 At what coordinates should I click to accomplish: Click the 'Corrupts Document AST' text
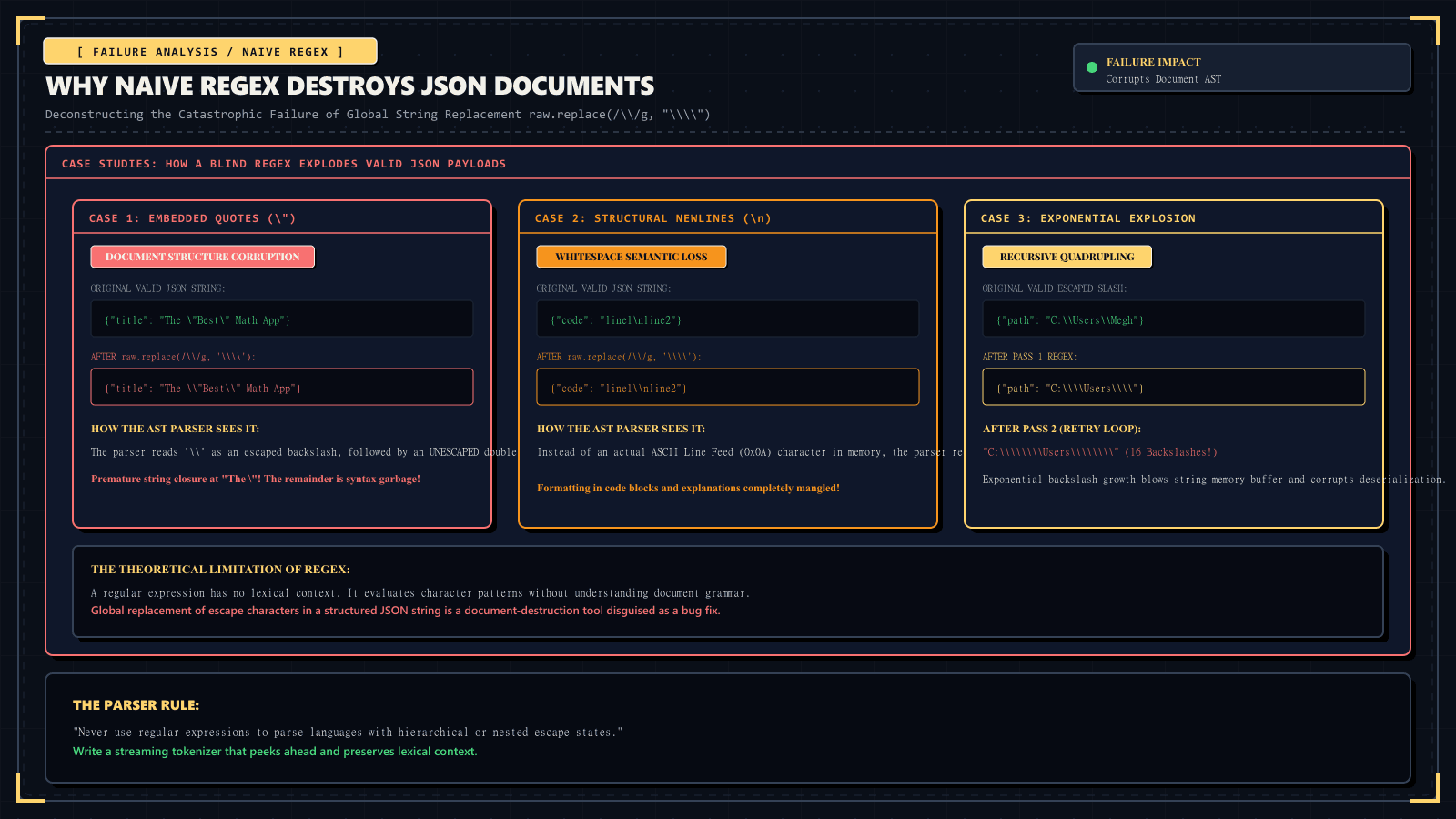pos(1163,79)
